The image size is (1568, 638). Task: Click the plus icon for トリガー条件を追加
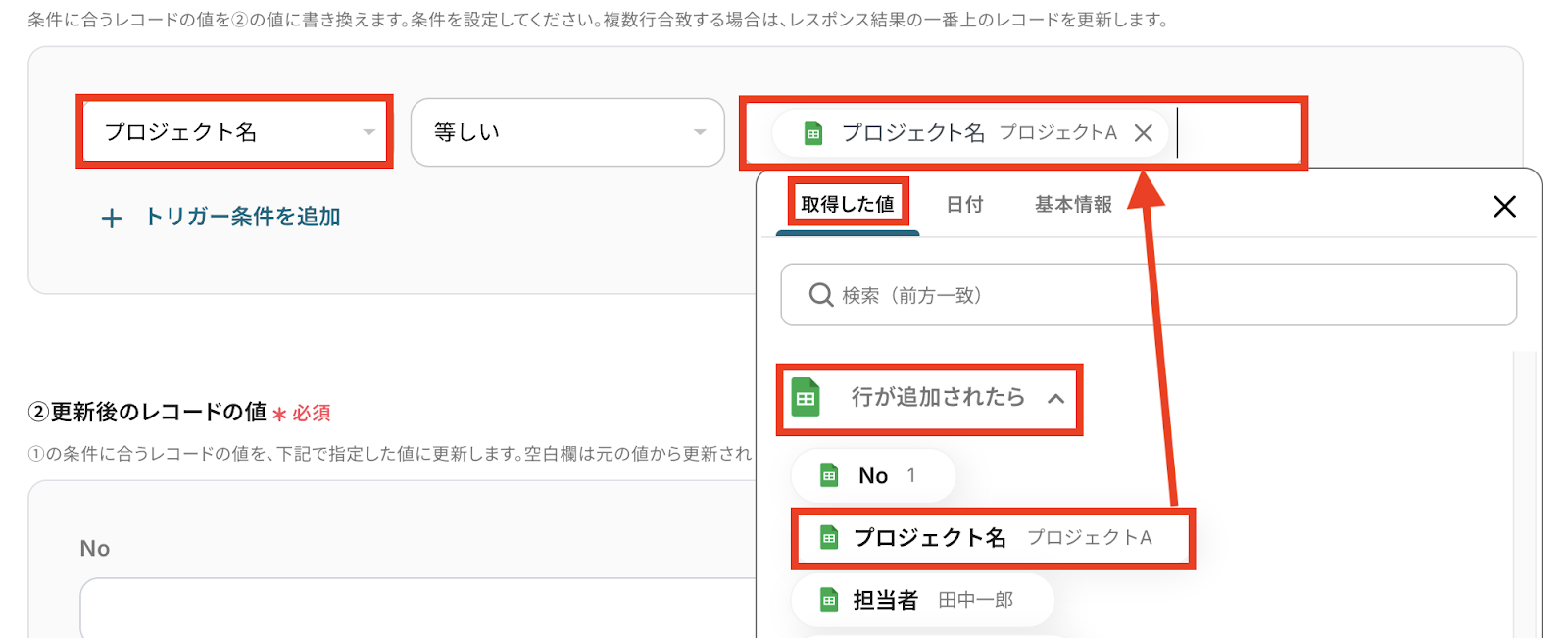112,218
